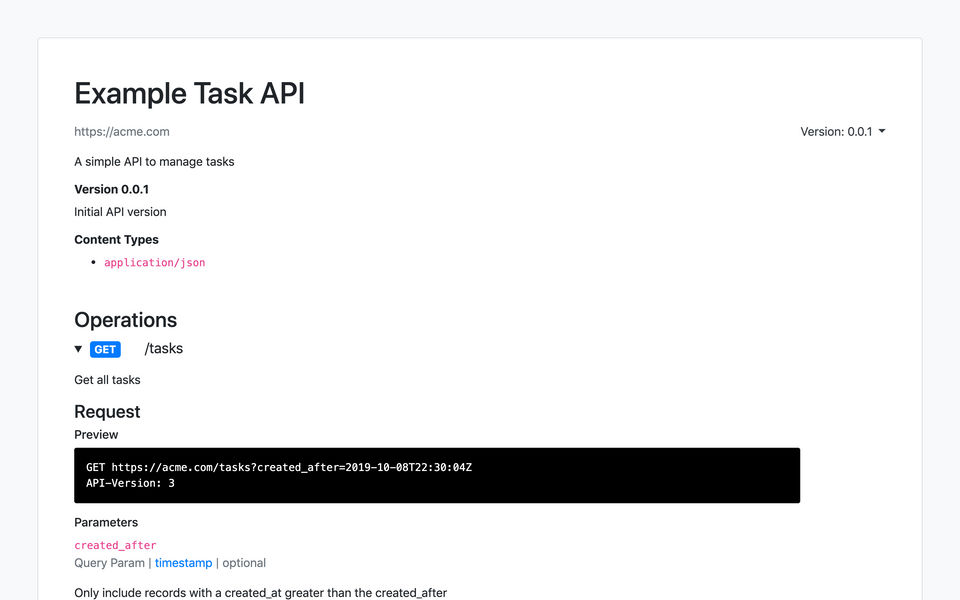Click the Request section heading

(x=107, y=412)
